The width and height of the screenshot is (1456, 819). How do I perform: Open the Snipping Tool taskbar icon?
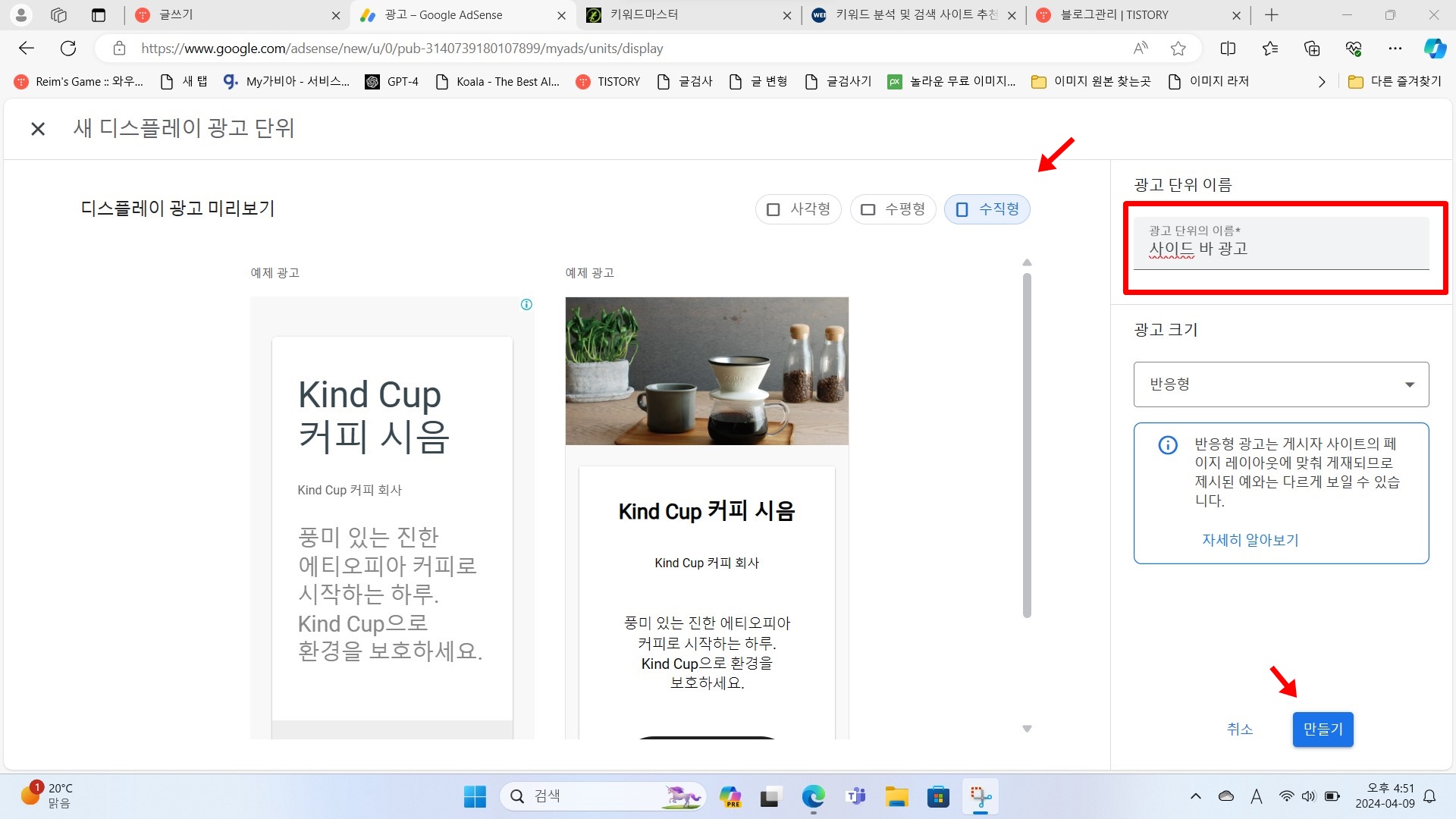coord(980,797)
